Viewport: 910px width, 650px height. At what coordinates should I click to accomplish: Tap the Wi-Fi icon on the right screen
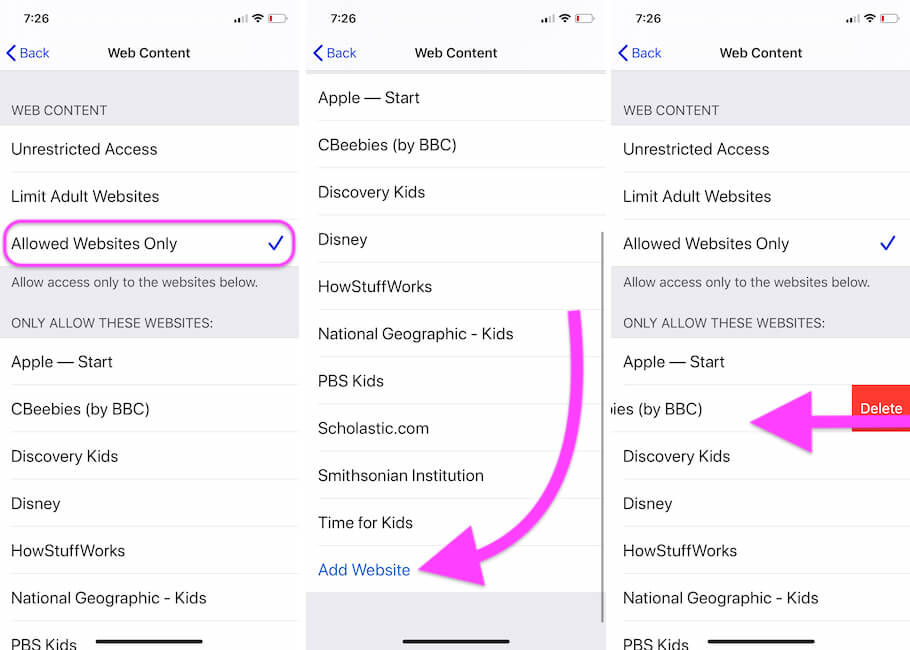[x=869, y=18]
